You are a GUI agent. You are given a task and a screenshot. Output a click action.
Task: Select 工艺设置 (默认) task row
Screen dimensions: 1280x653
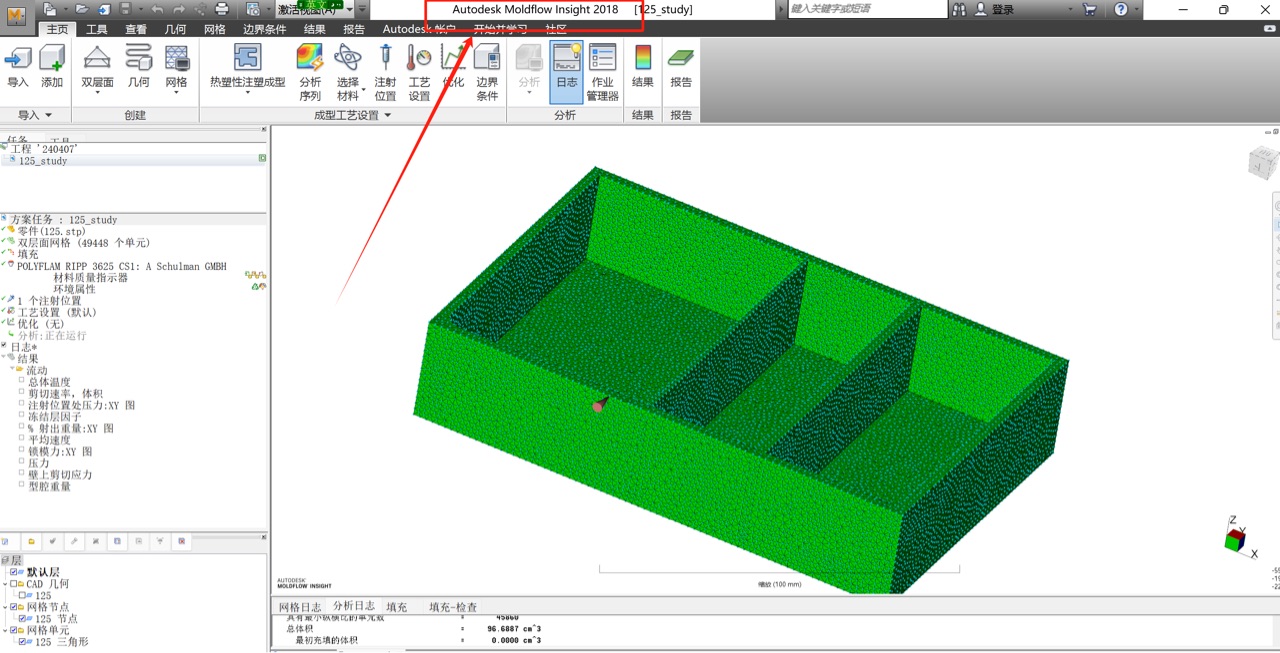coord(57,312)
